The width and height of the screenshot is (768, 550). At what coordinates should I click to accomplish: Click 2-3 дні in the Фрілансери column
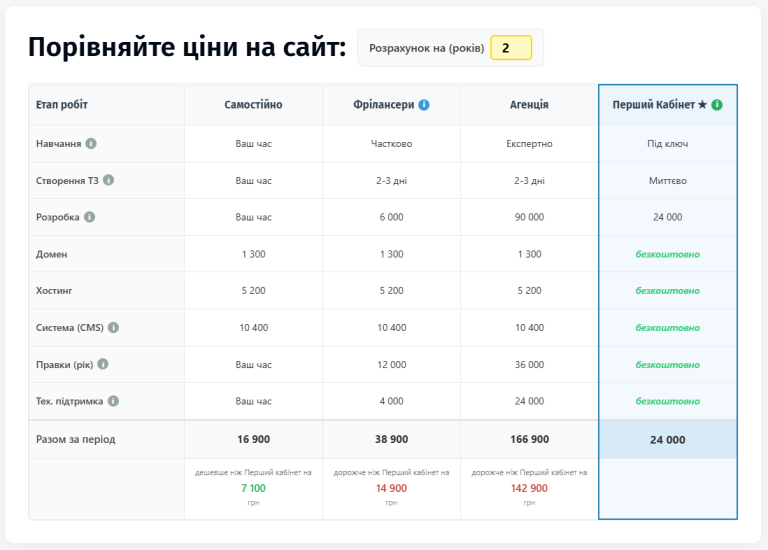pyautogui.click(x=391, y=180)
